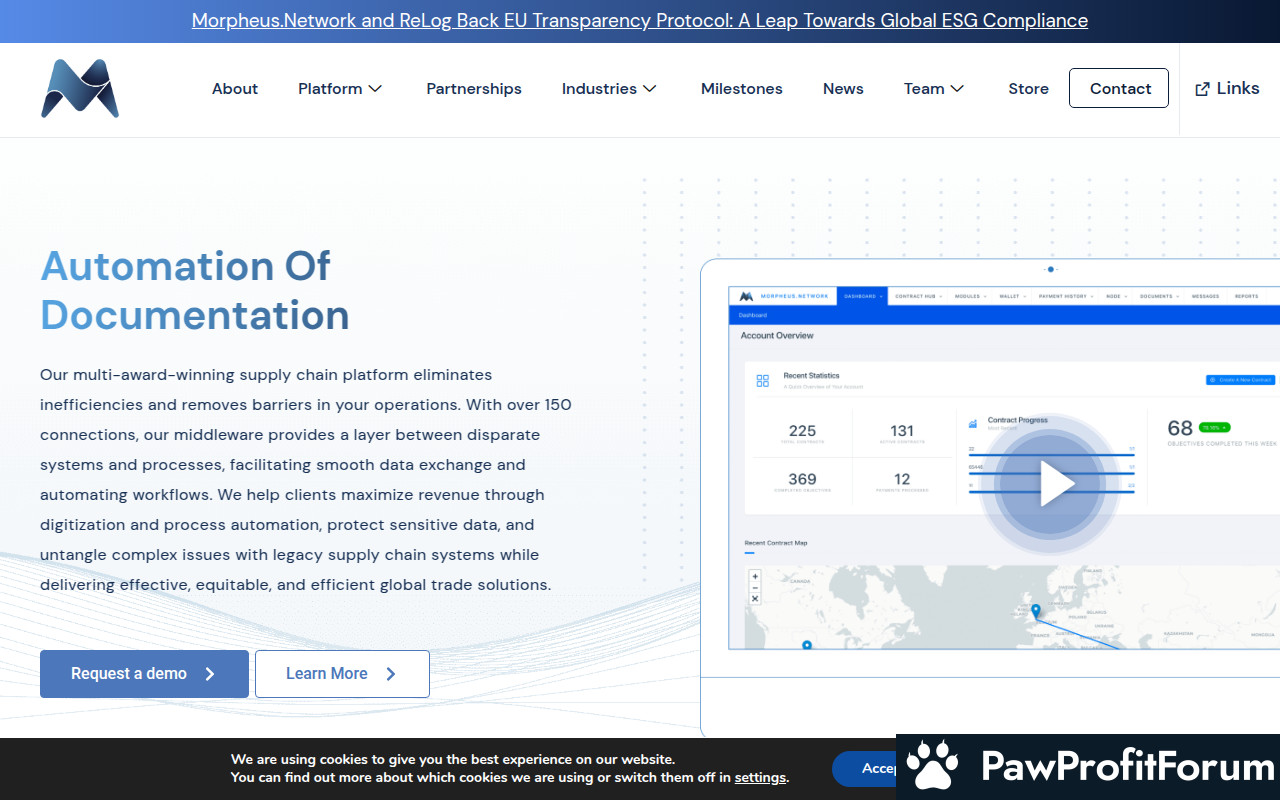Click the Morpheus Network logo

coord(80,89)
